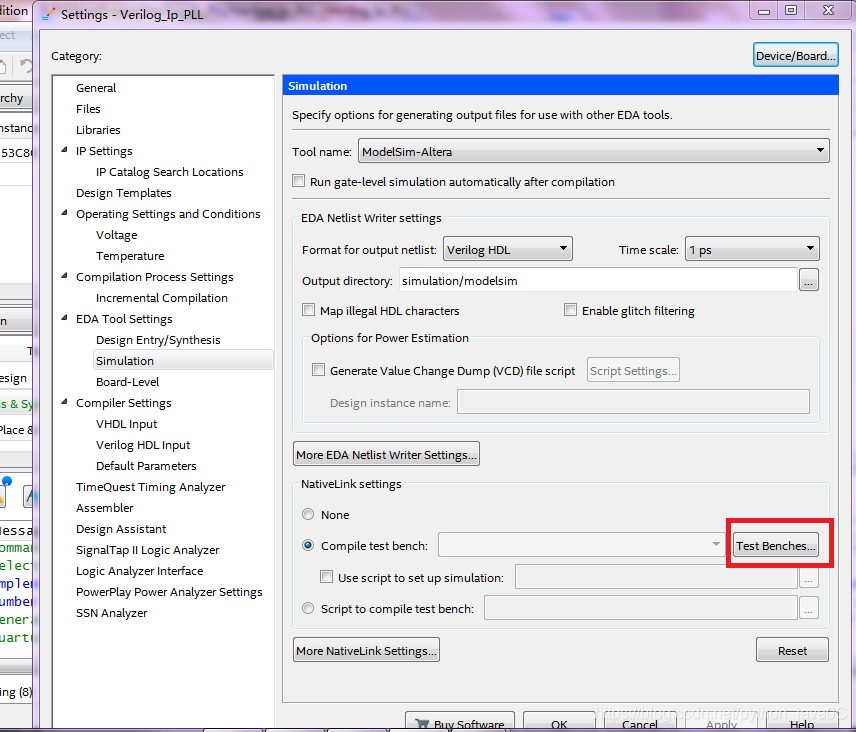Click the disabled Script Settings button
Screen dimensions: 856x732
pos(633,371)
